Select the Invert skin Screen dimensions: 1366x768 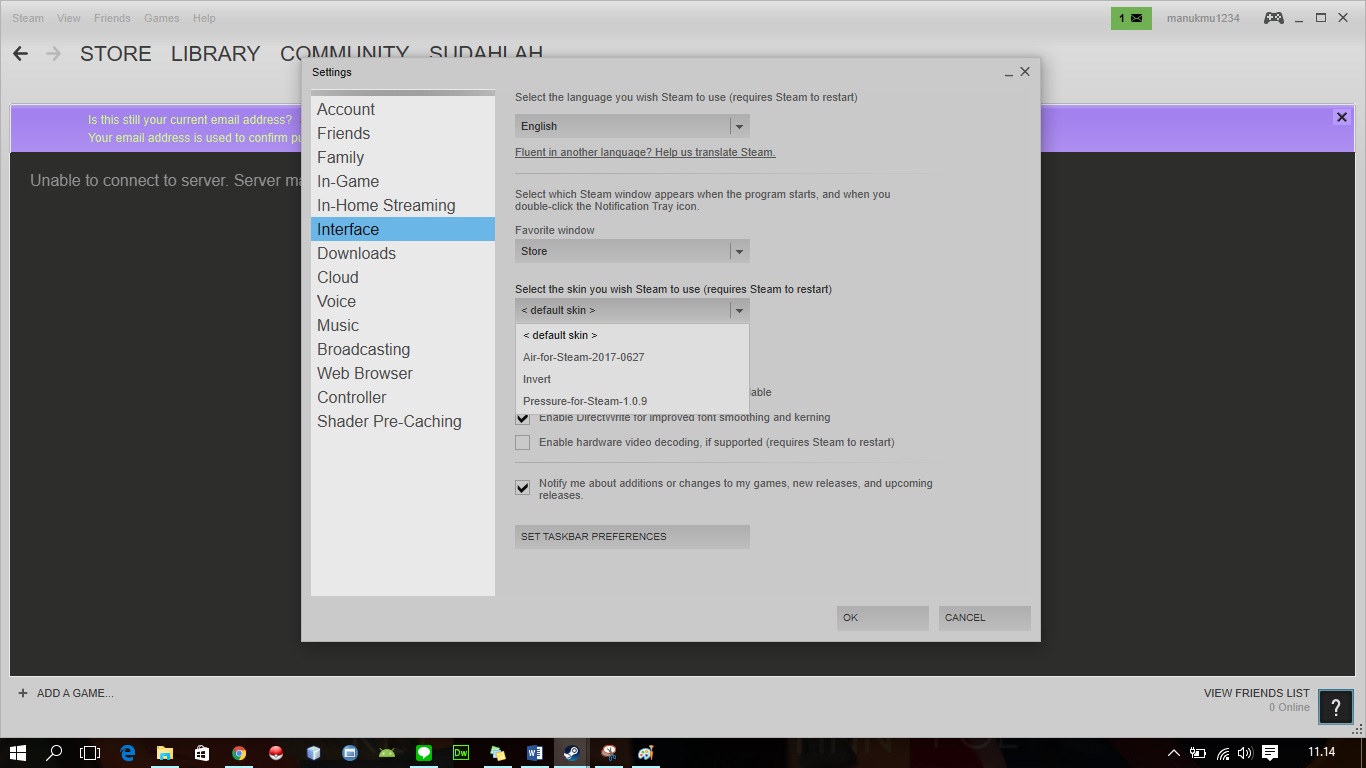(x=632, y=379)
